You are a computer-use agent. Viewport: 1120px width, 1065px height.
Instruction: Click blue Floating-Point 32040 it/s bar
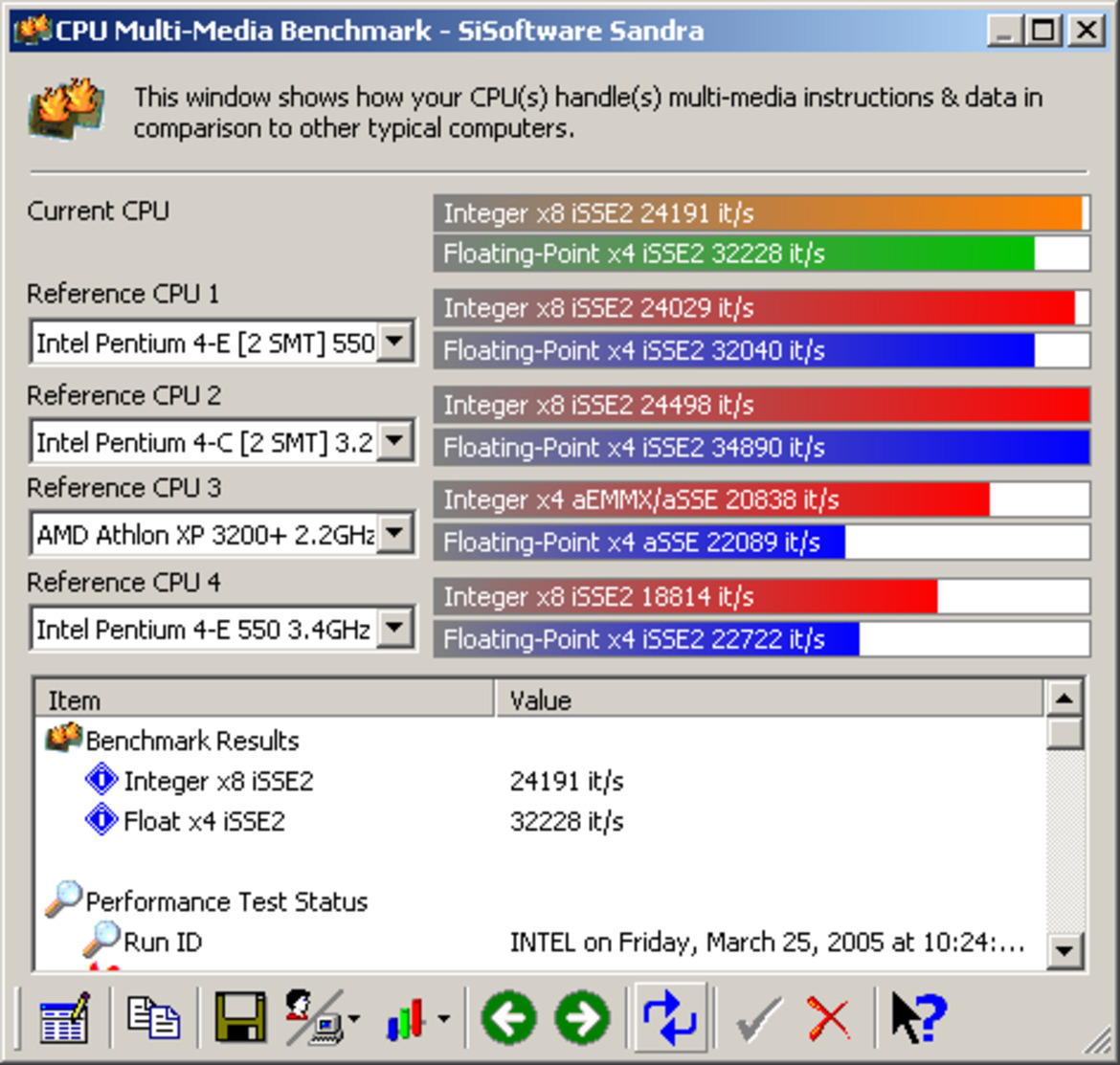[x=761, y=350]
